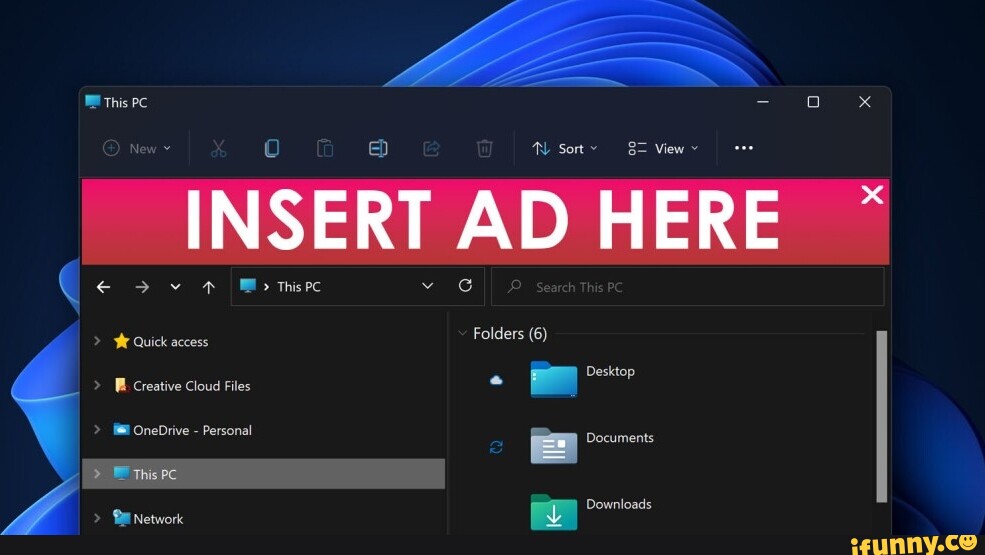This screenshot has height=555, width=985.
Task: Open the three-dot See more menu
Action: (743, 148)
